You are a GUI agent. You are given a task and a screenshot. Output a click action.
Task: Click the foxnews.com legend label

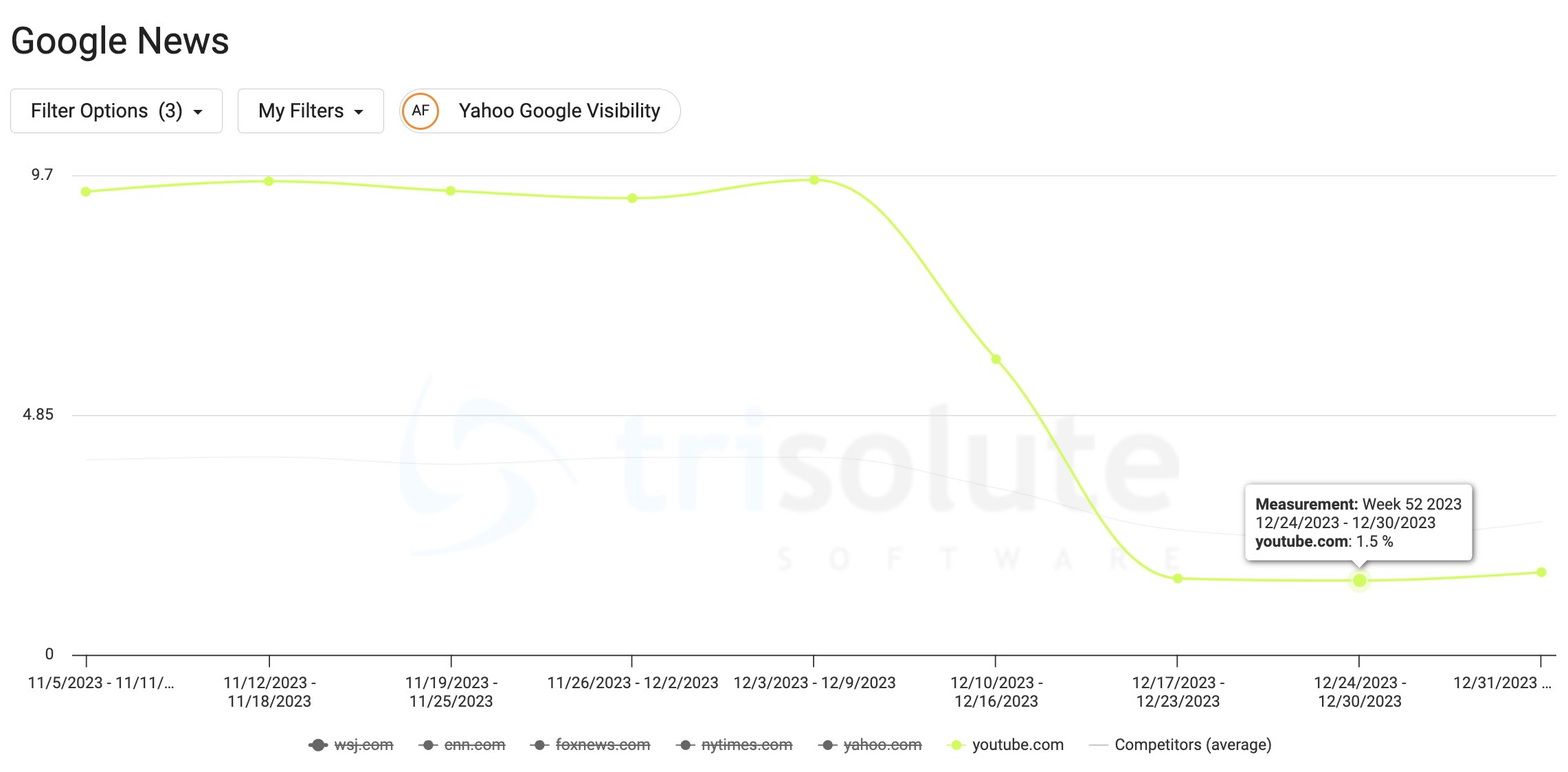pos(602,744)
